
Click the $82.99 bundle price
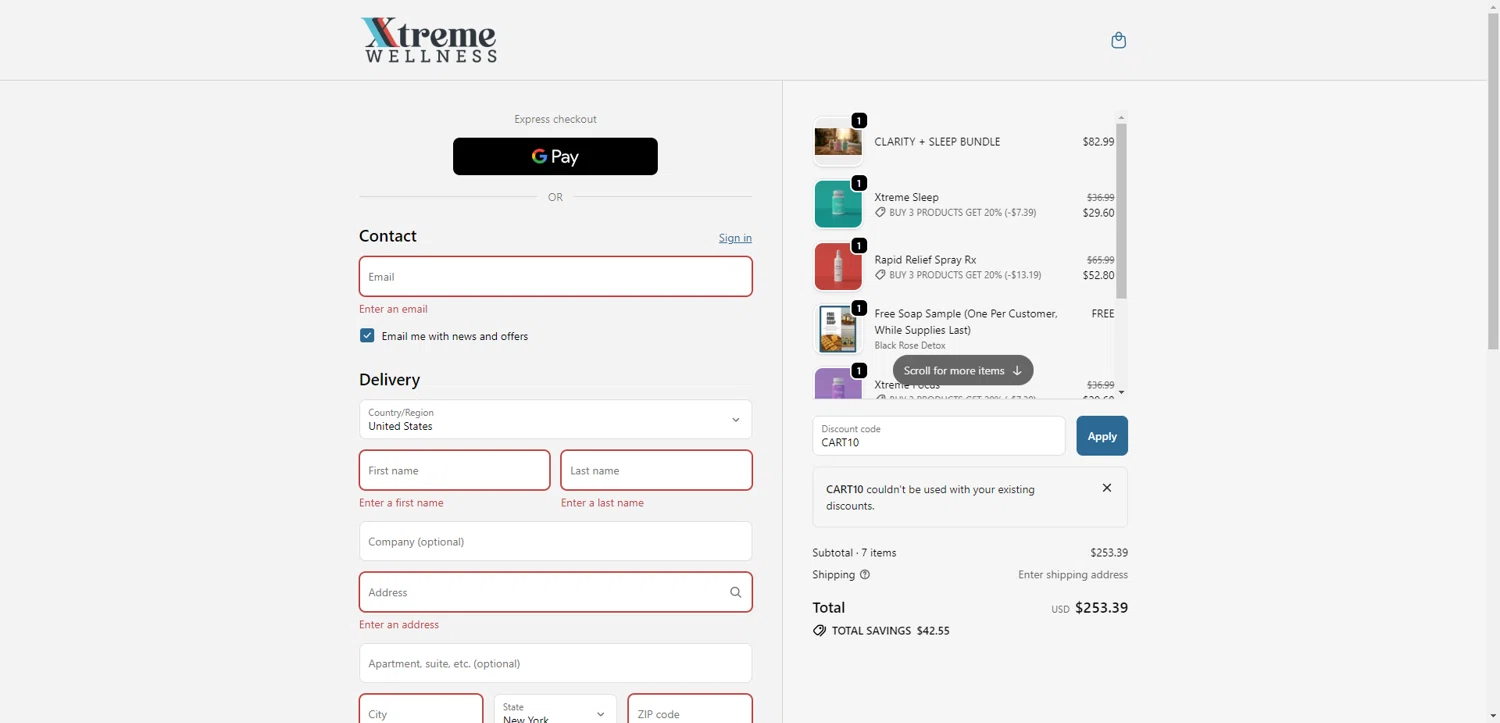[x=1098, y=142]
